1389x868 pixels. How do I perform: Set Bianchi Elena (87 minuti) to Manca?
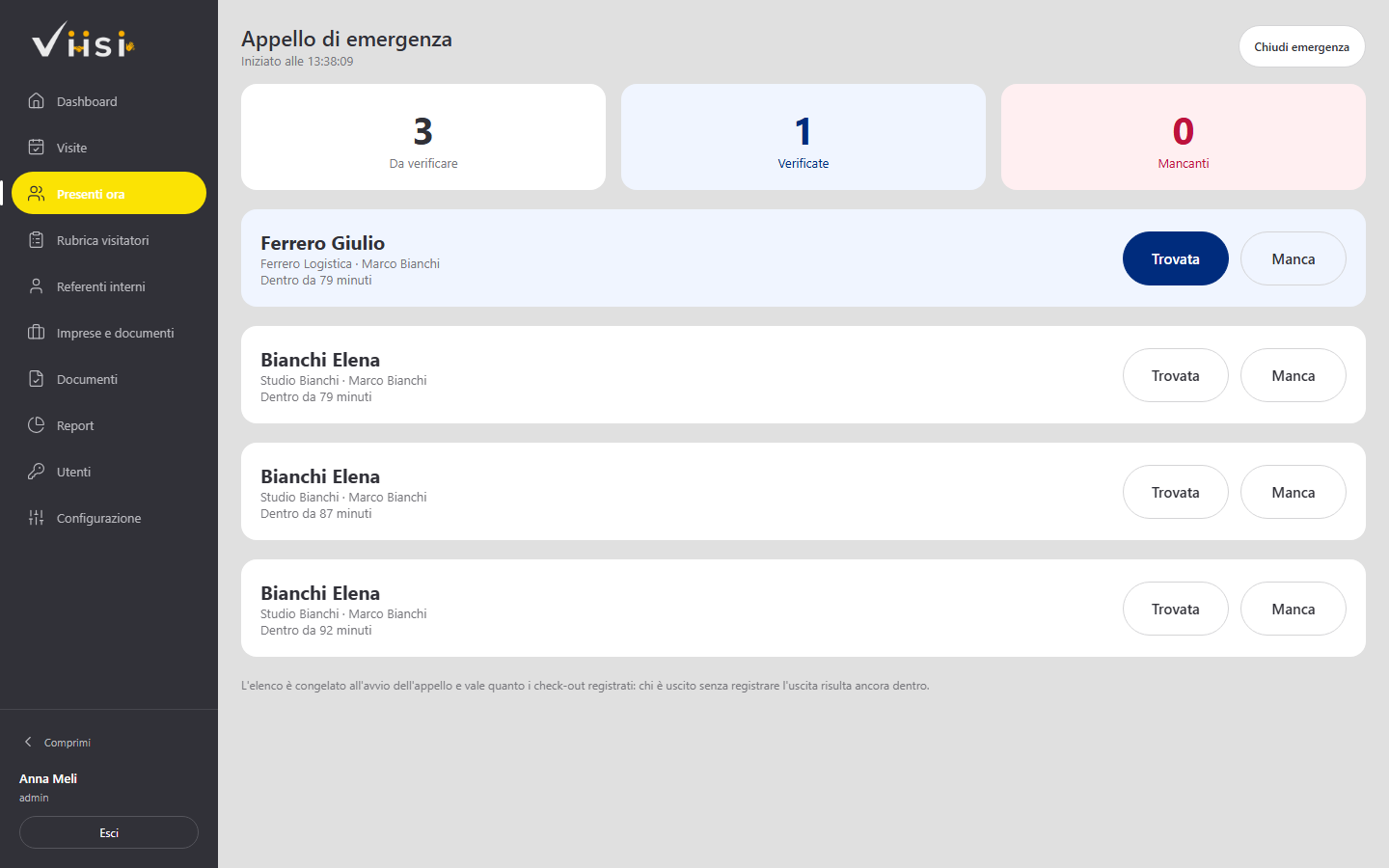click(x=1293, y=492)
